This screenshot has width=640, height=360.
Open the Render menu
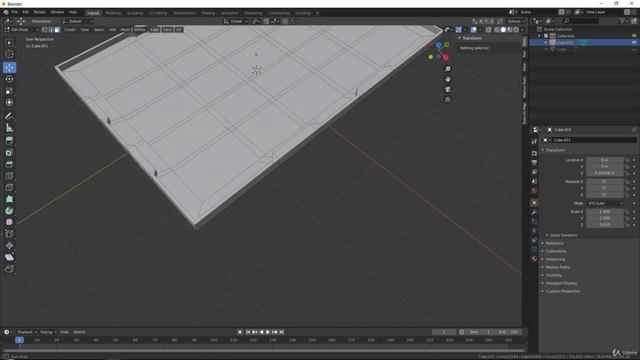tap(40, 12)
